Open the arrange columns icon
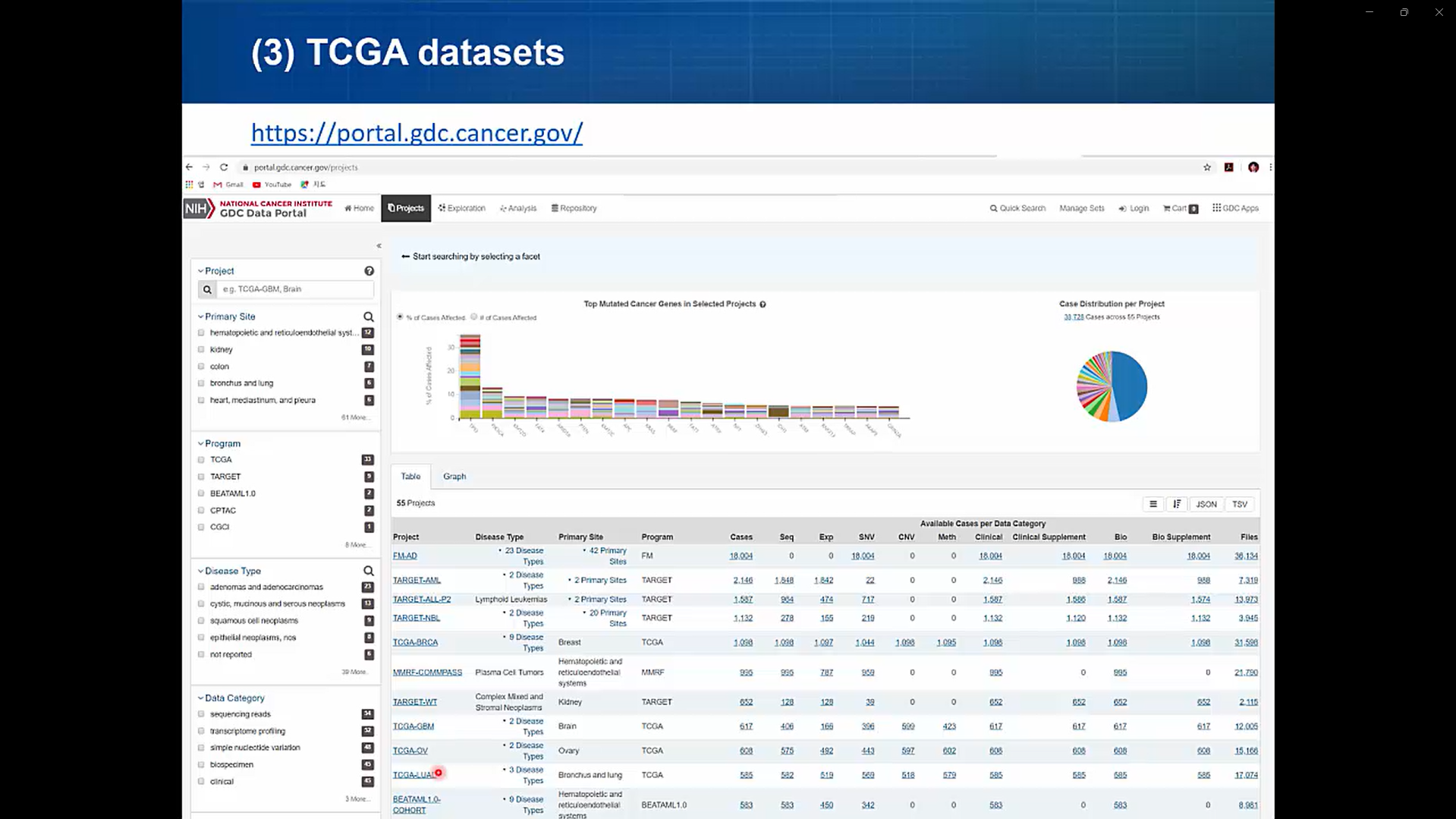 tap(1153, 504)
